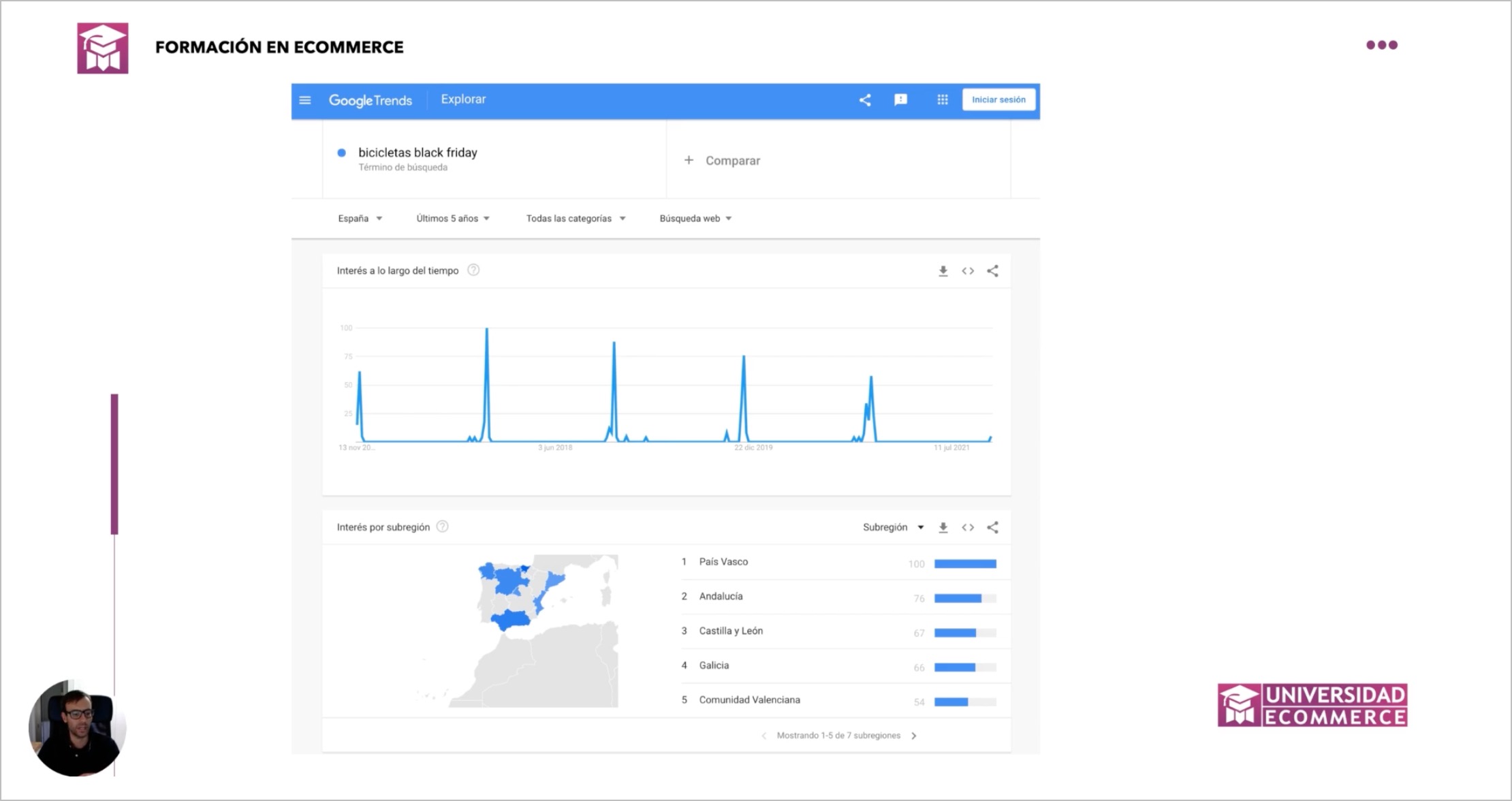1512x801 pixels.
Task: Select País Vasco in the region list
Action: 723,562
